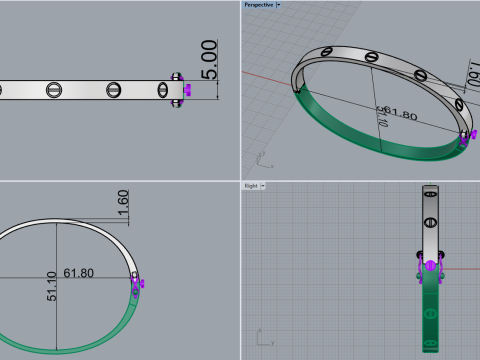The image size is (480, 360).
Task: Select the purple round screw in the Right viewport
Action: (430, 266)
